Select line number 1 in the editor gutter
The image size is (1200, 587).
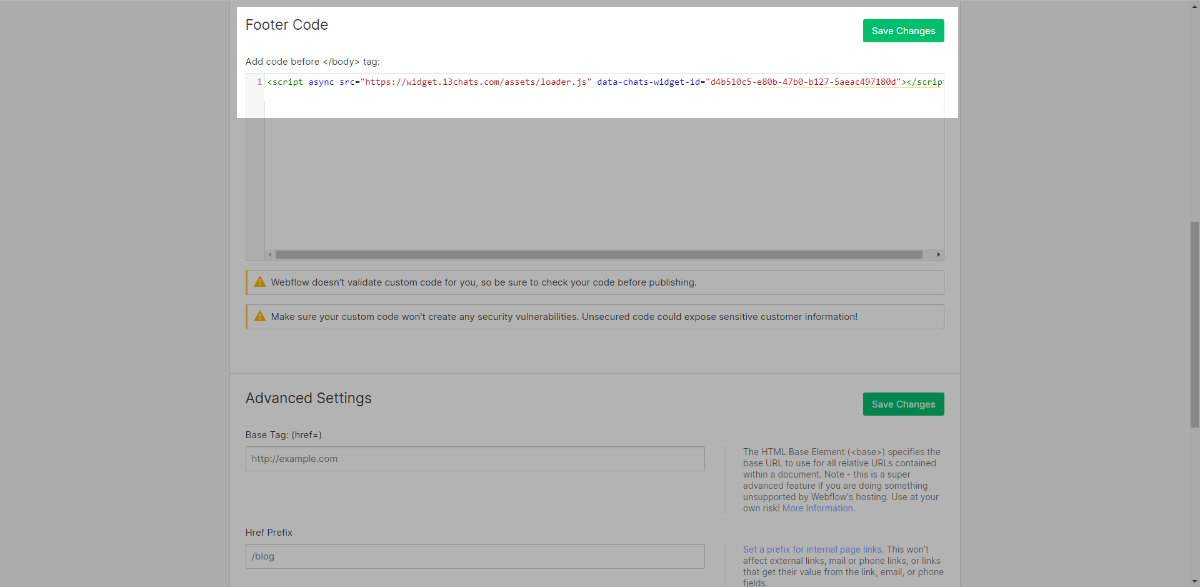coord(259,82)
